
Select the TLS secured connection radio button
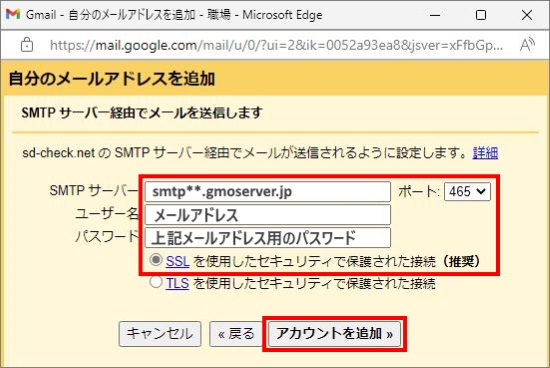pyautogui.click(x=156, y=282)
